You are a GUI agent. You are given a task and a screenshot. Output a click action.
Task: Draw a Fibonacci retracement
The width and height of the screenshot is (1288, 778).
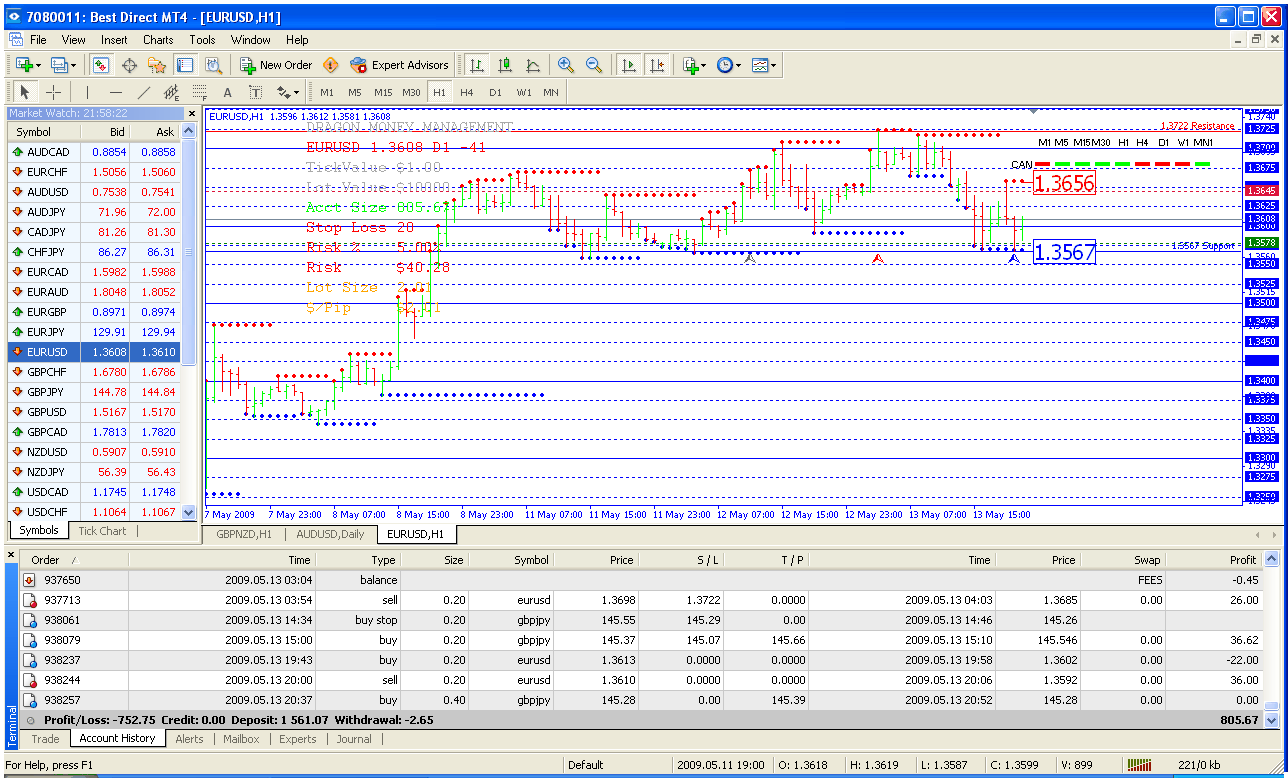tap(200, 92)
